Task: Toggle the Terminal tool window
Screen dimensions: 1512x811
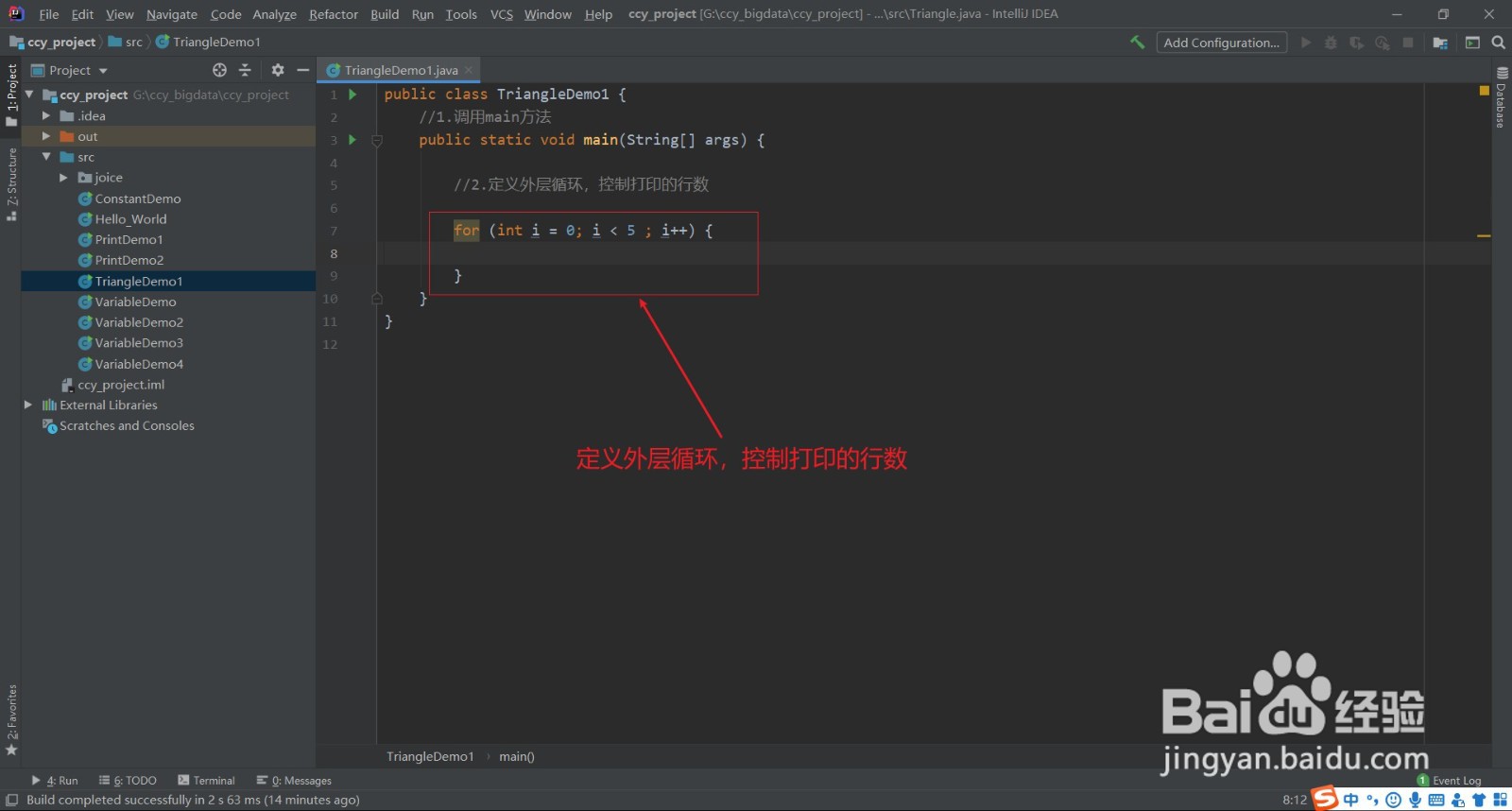Action: click(x=206, y=781)
